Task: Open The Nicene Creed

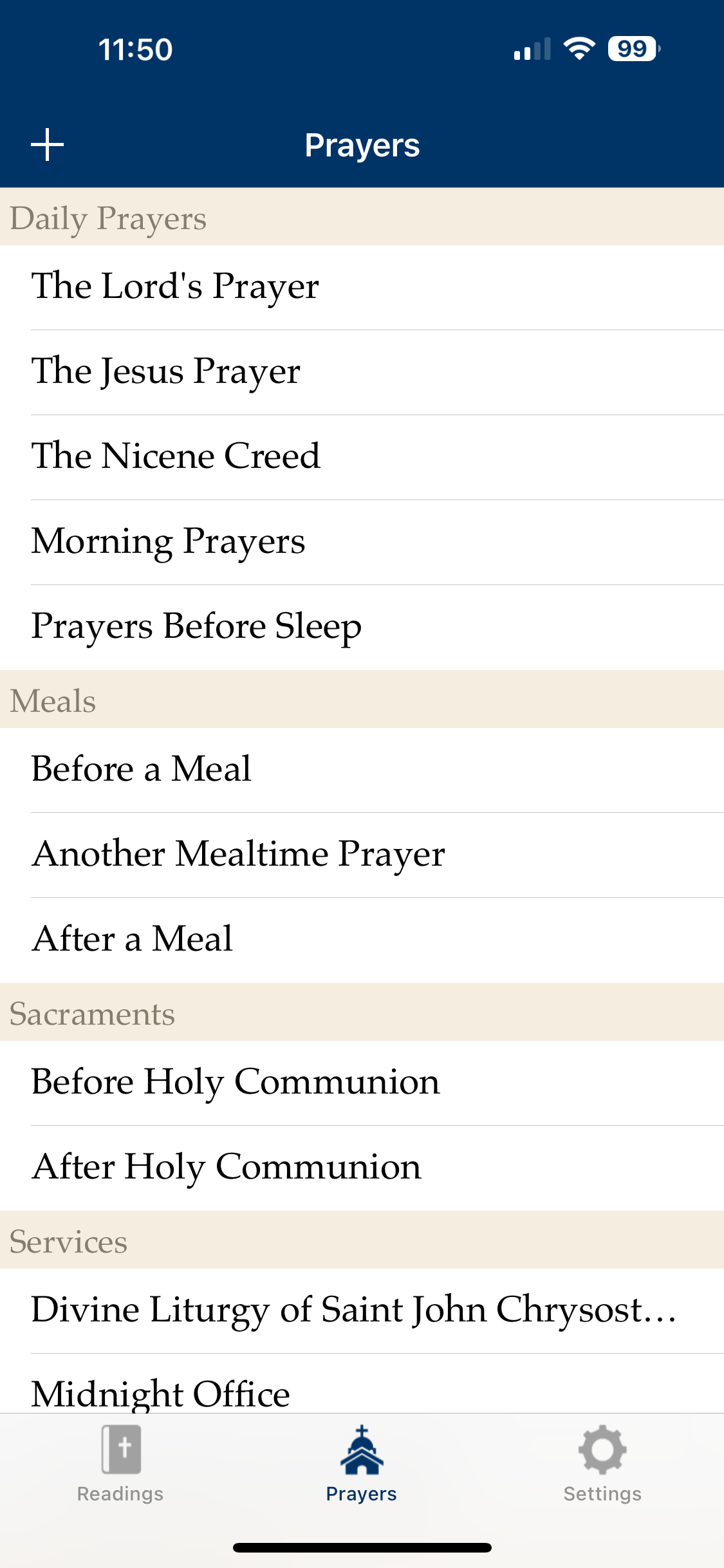Action: (x=176, y=456)
